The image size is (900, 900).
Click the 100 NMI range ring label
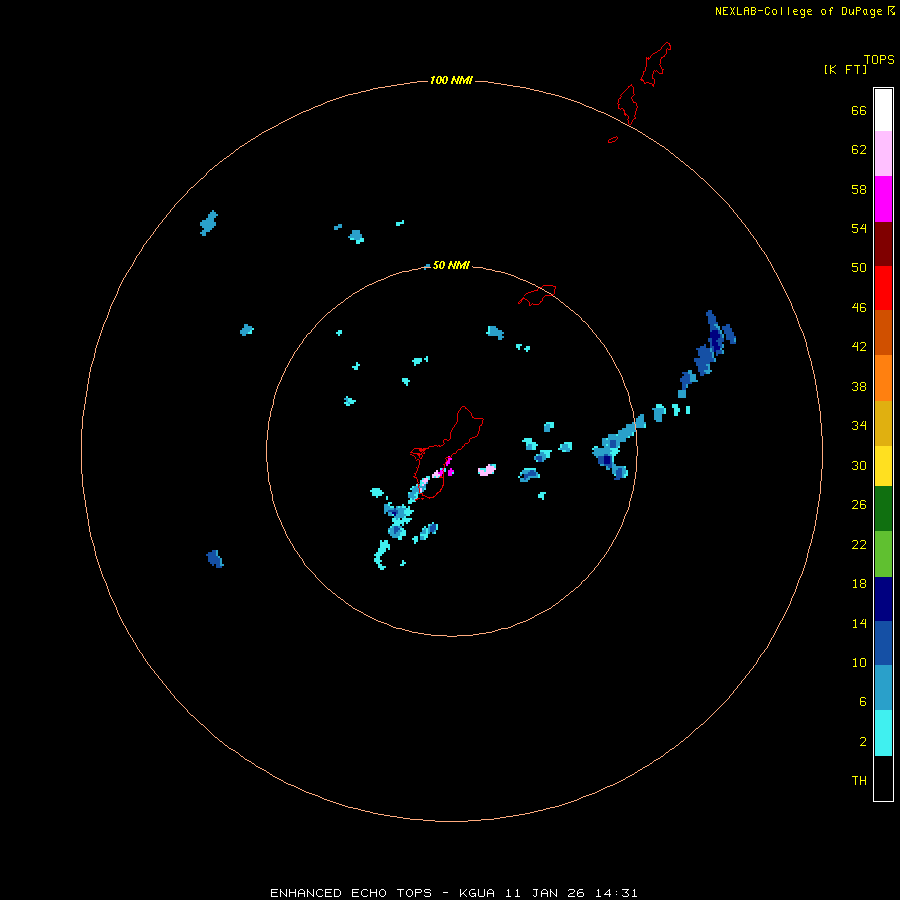point(451,80)
